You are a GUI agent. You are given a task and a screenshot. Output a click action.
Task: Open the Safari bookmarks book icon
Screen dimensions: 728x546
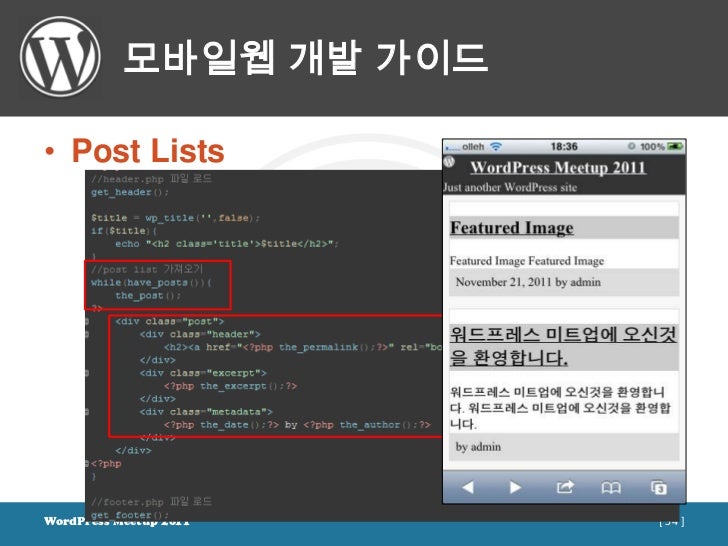pyautogui.click(x=611, y=488)
